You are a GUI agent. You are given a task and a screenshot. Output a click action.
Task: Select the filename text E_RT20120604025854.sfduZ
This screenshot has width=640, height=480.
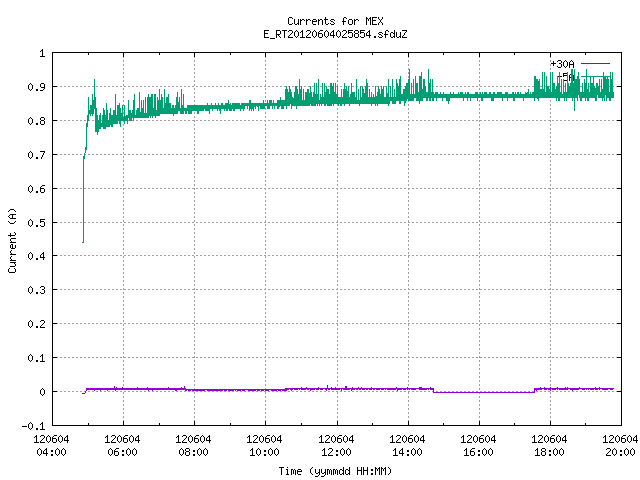335,34
